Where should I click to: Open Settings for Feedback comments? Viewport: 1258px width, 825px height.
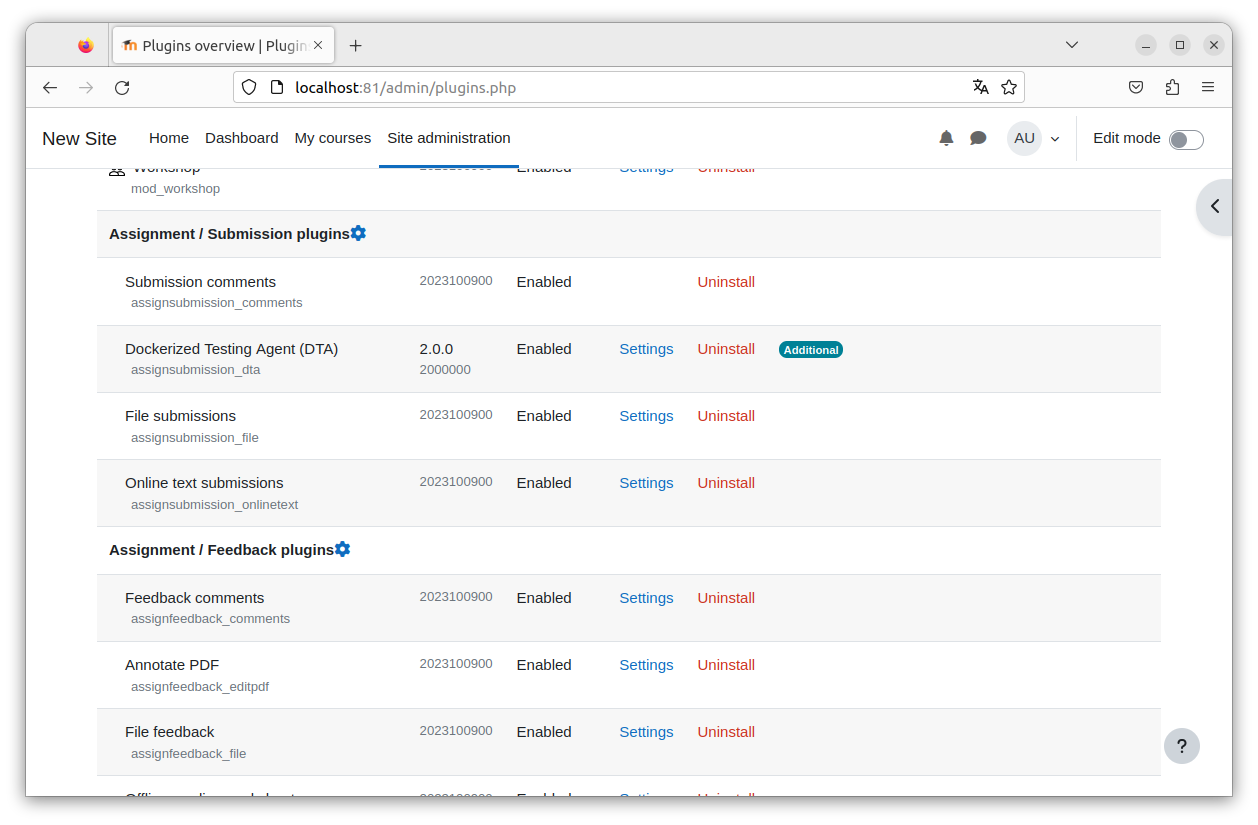[x=646, y=598]
